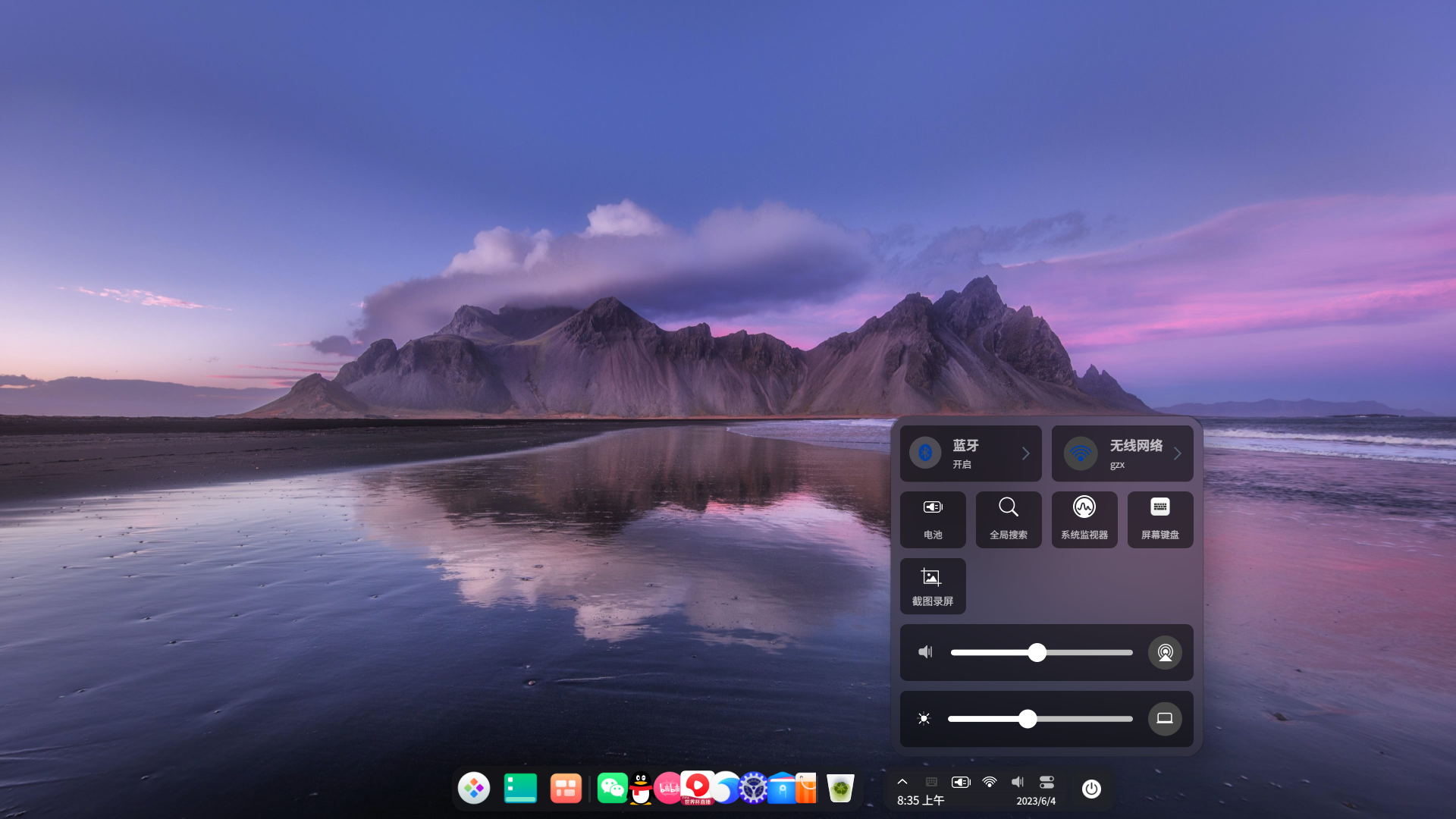The width and height of the screenshot is (1456, 819).
Task: Mute volume via speaker icon in panel
Action: point(925,652)
